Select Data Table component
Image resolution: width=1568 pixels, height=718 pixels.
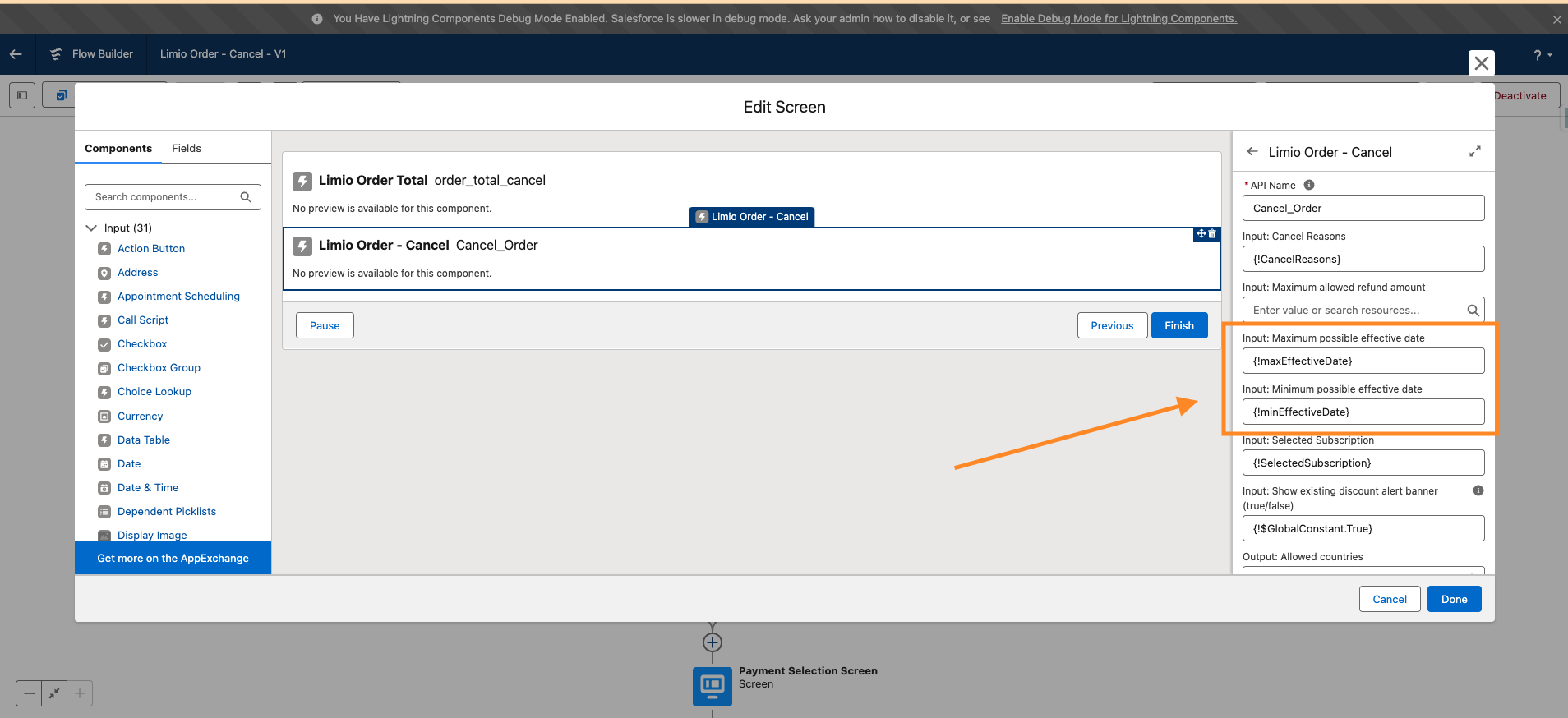pyautogui.click(x=144, y=440)
